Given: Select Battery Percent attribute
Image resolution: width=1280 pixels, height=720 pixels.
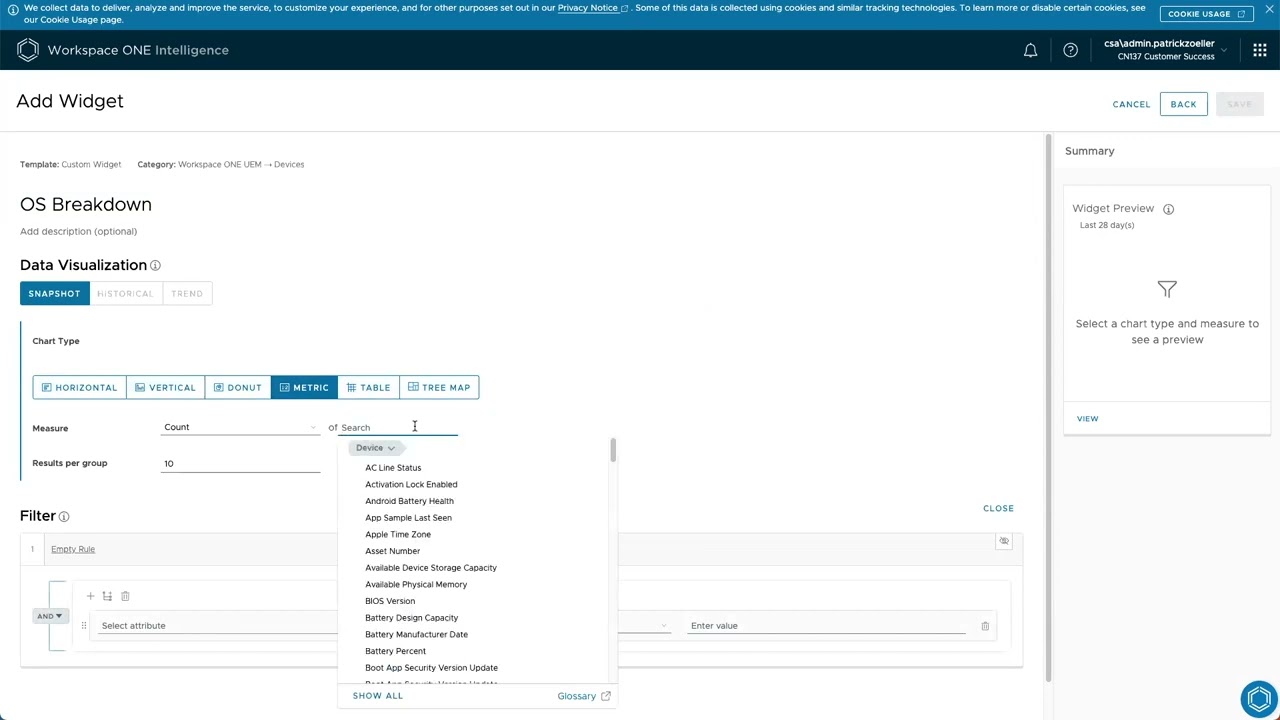Looking at the screenshot, I should 395,651.
